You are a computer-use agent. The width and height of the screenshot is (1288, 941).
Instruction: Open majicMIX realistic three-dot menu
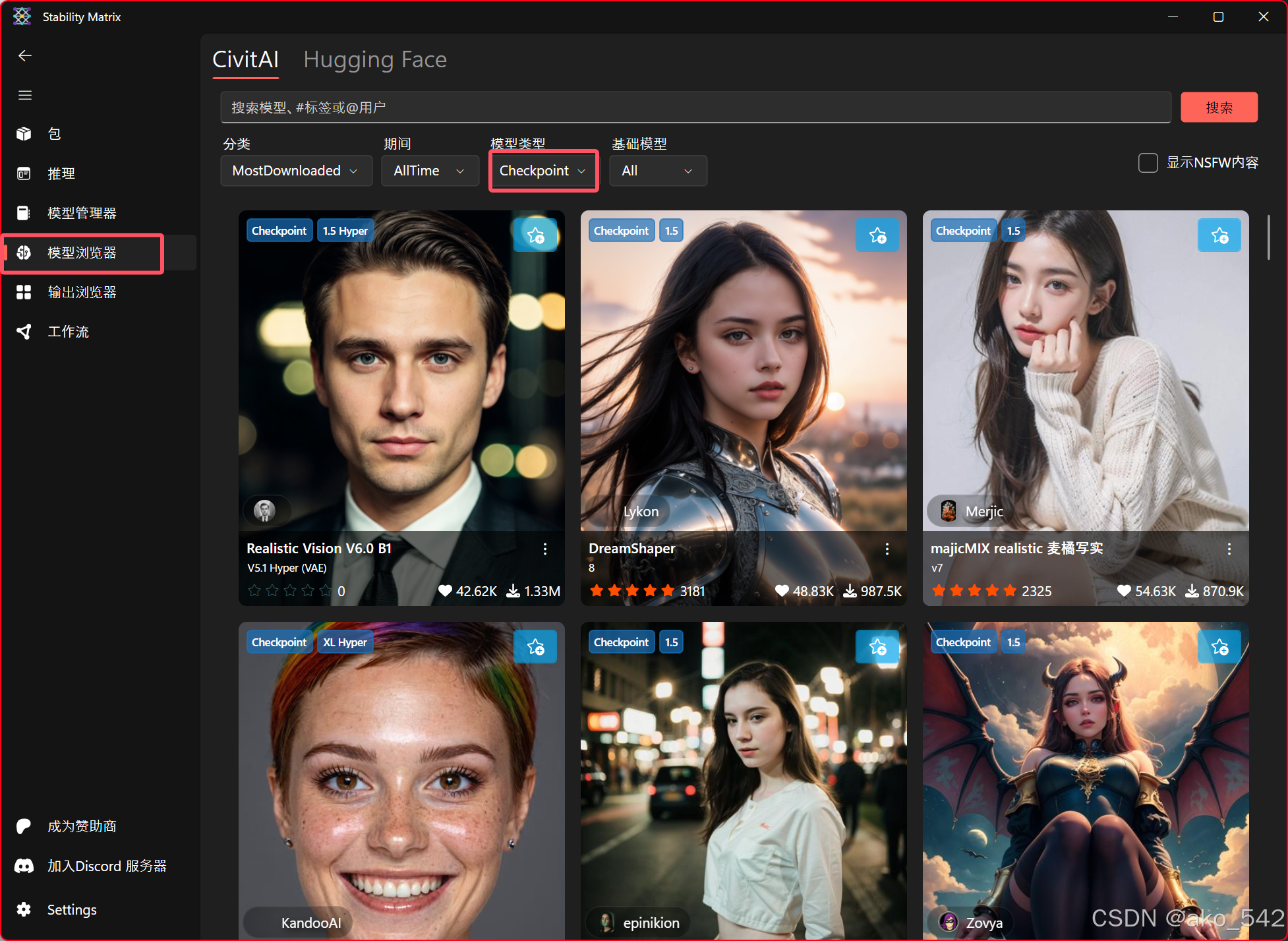click(1229, 549)
